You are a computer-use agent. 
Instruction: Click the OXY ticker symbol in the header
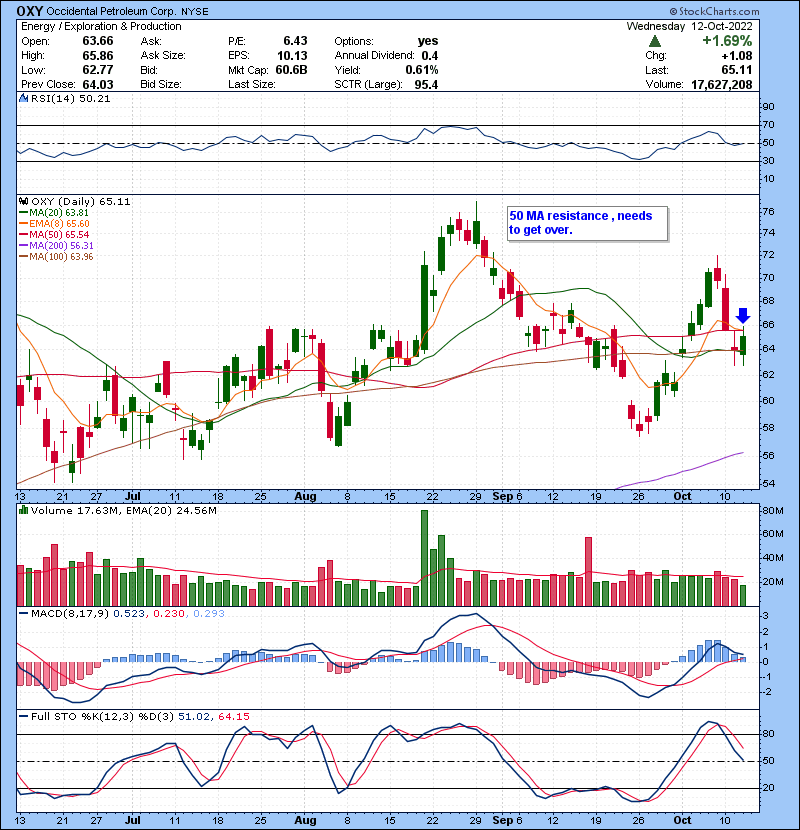[30, 11]
